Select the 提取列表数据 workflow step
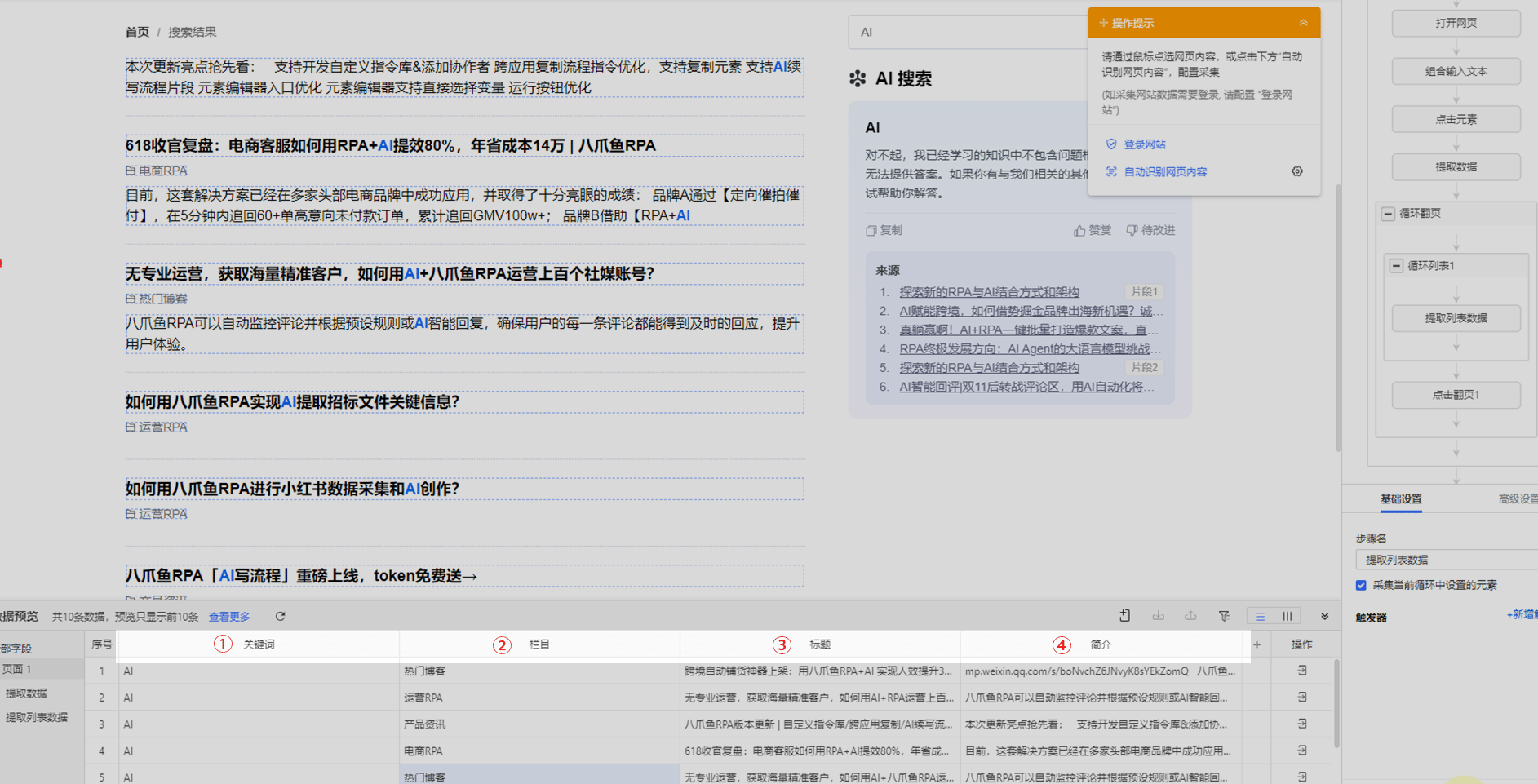This screenshot has height=784, width=1538. coord(1456,318)
